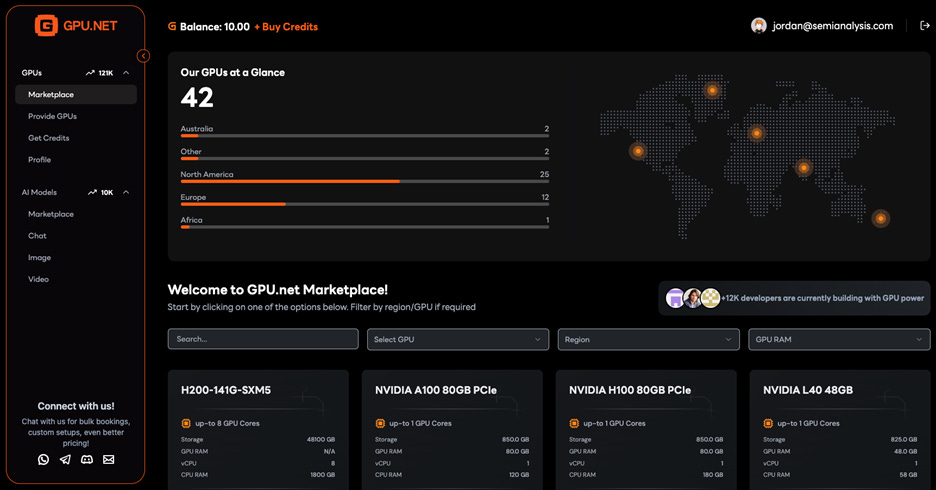
Task: Open Provide GPUs page
Action: coord(53,116)
